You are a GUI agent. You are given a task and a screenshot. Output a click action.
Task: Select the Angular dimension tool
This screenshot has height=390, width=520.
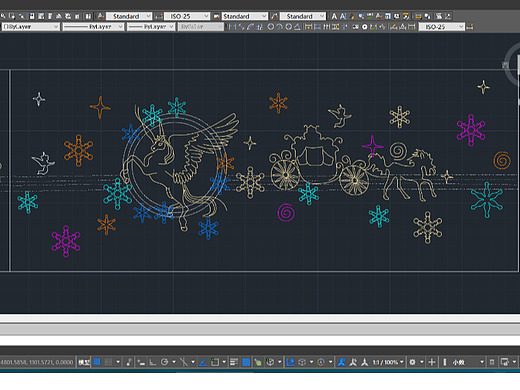point(297,27)
